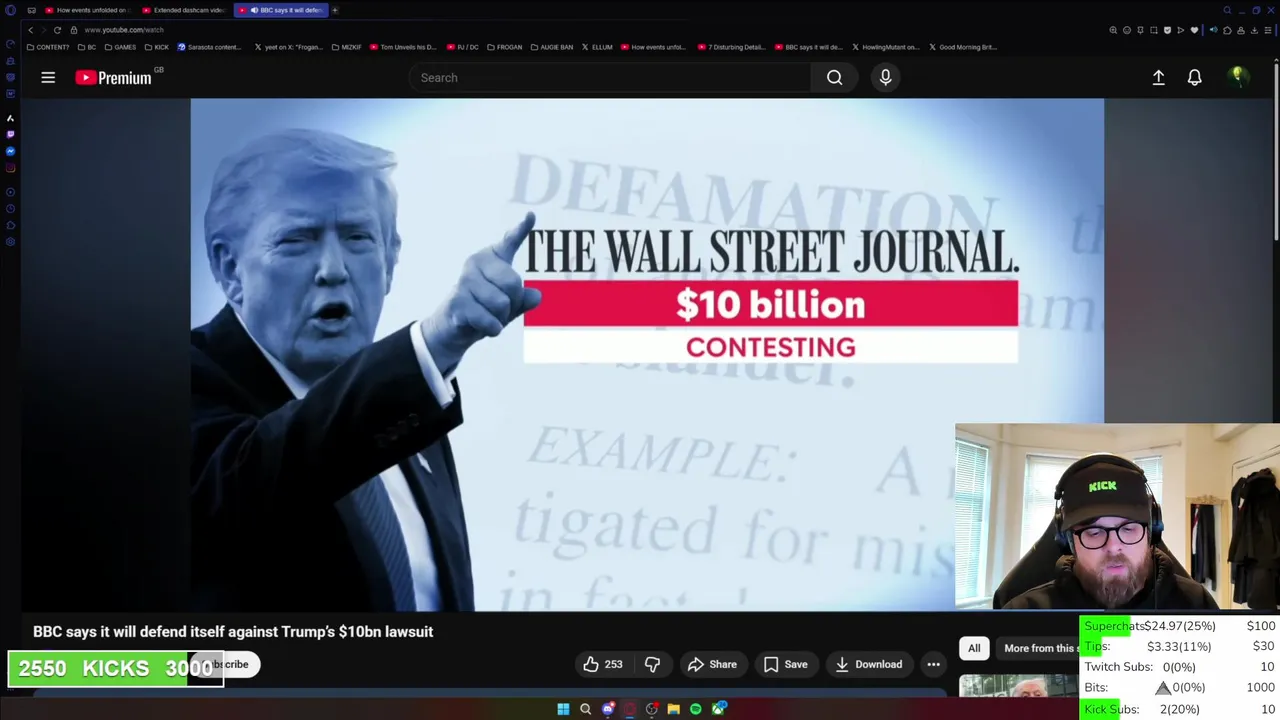Open the MIZKIF bookmarks folder
The image size is (1280, 720).
pyautogui.click(x=346, y=47)
